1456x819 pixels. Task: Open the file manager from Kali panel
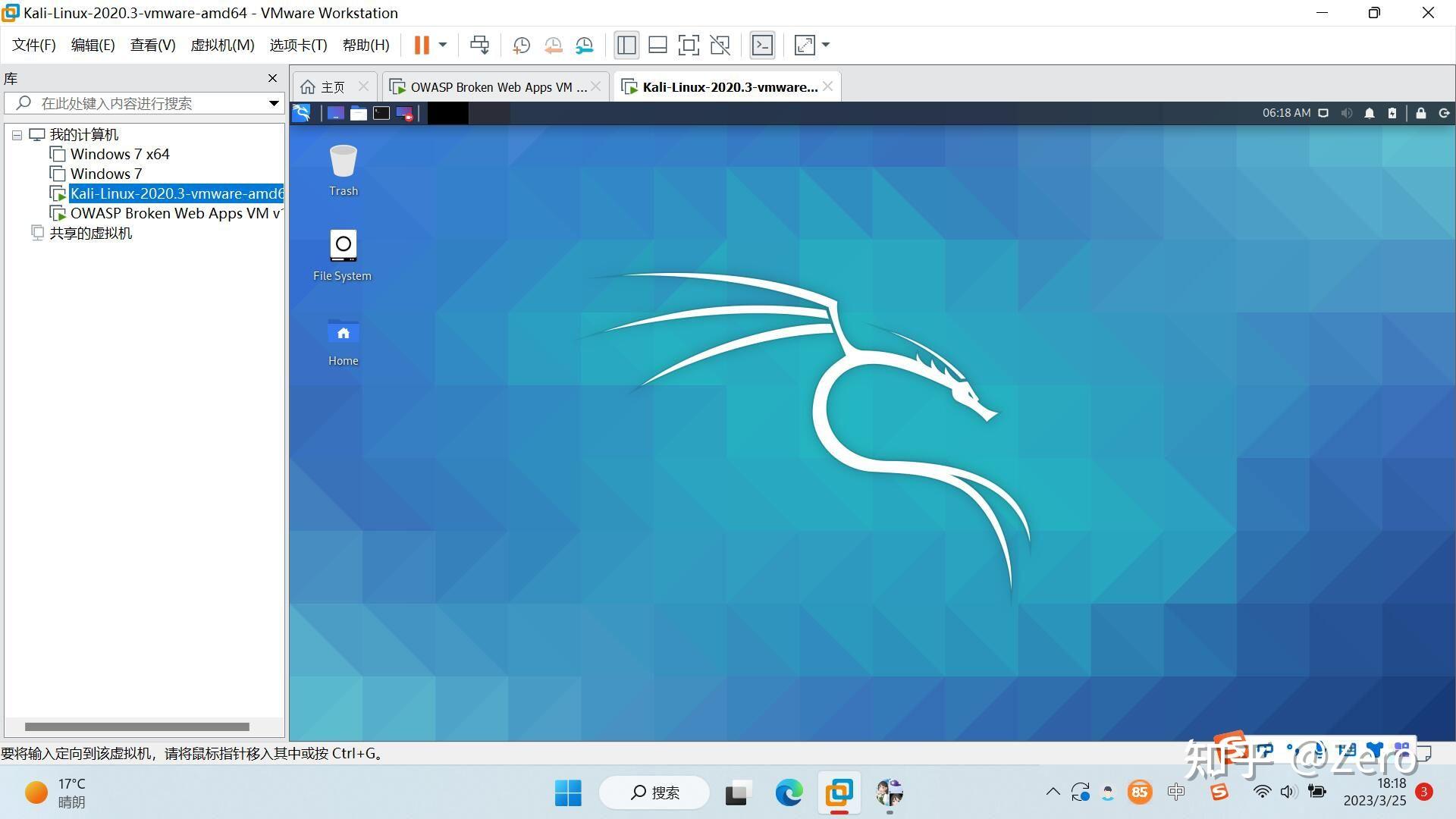[358, 113]
